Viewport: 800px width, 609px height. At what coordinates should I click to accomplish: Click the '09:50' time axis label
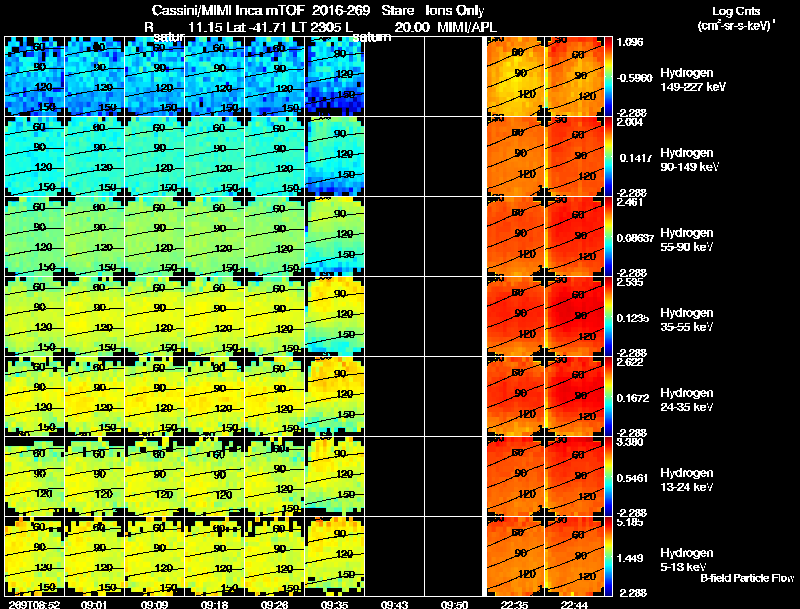coord(454,604)
